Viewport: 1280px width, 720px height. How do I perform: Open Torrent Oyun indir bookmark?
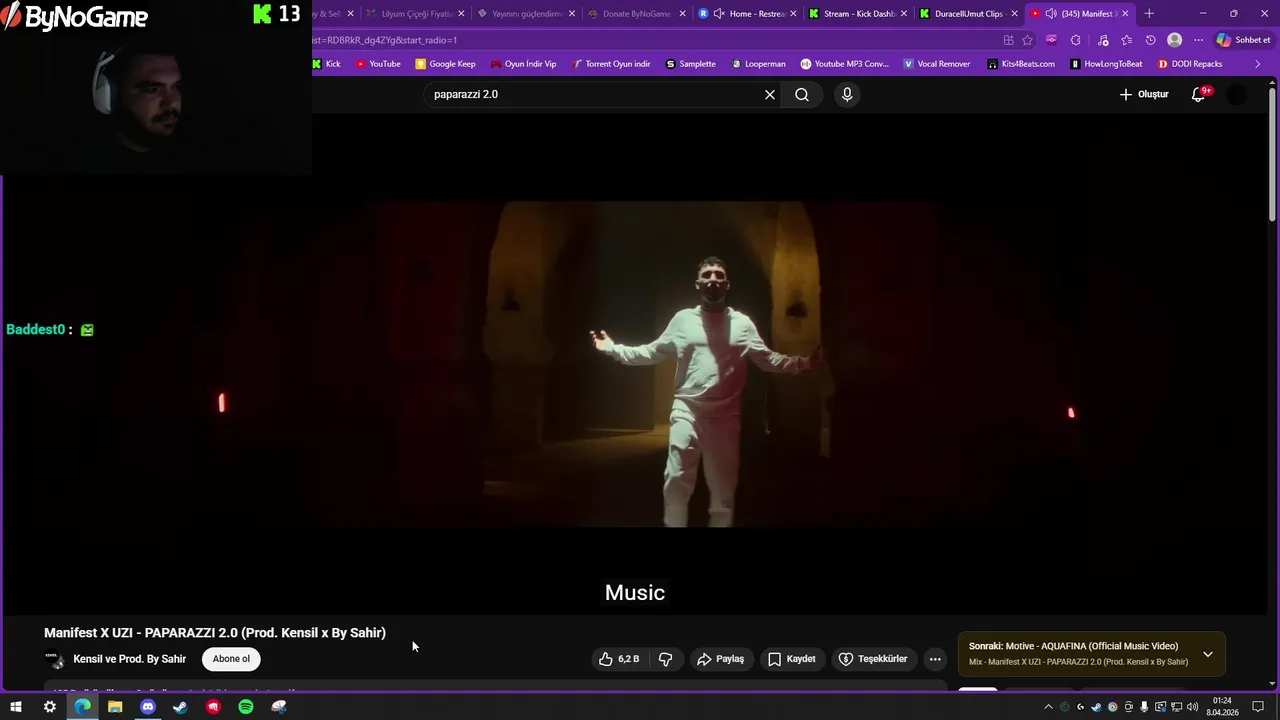click(611, 64)
